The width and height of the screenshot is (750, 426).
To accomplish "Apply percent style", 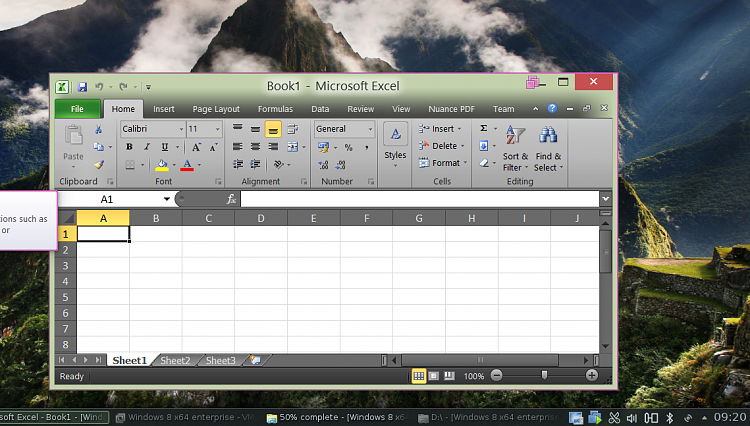I will click(349, 147).
